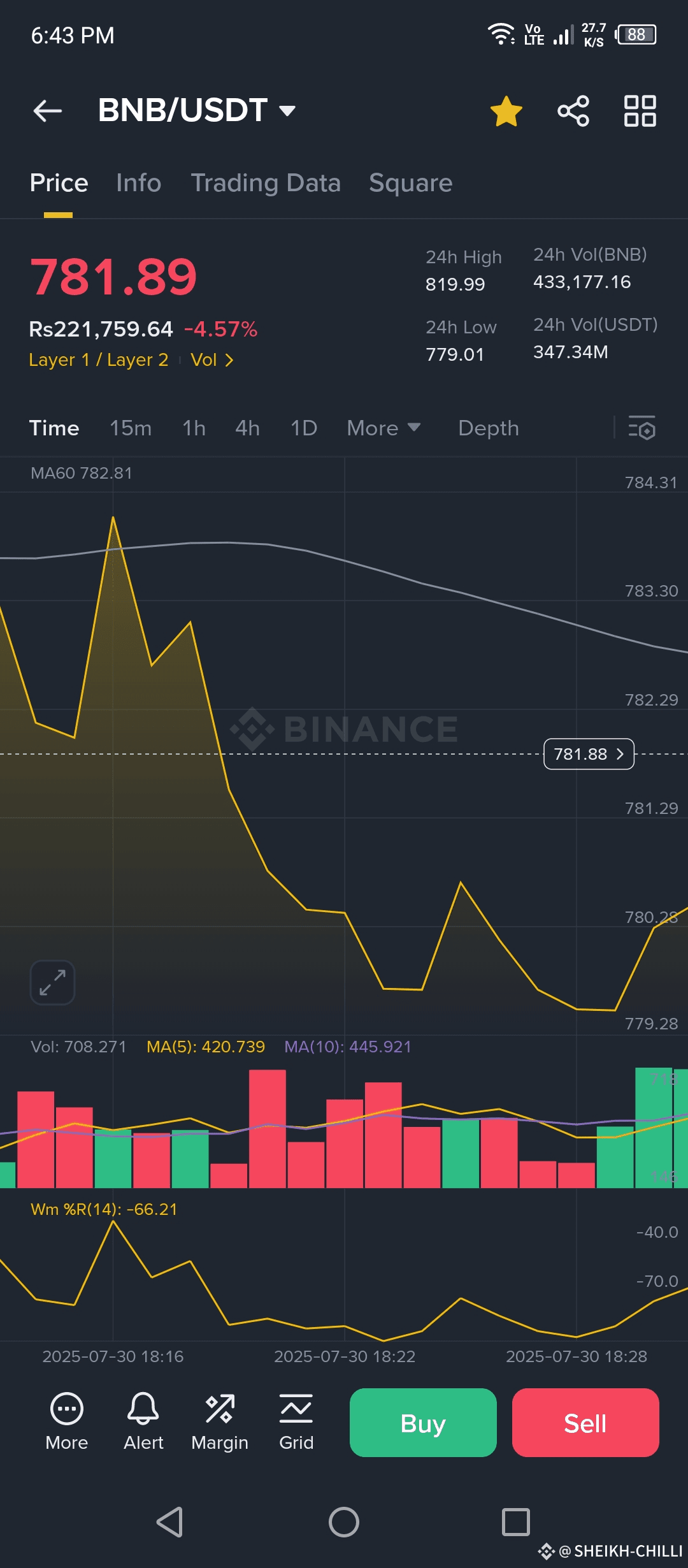Open the Trading Data tab
This screenshot has width=688, height=1568.
(266, 183)
